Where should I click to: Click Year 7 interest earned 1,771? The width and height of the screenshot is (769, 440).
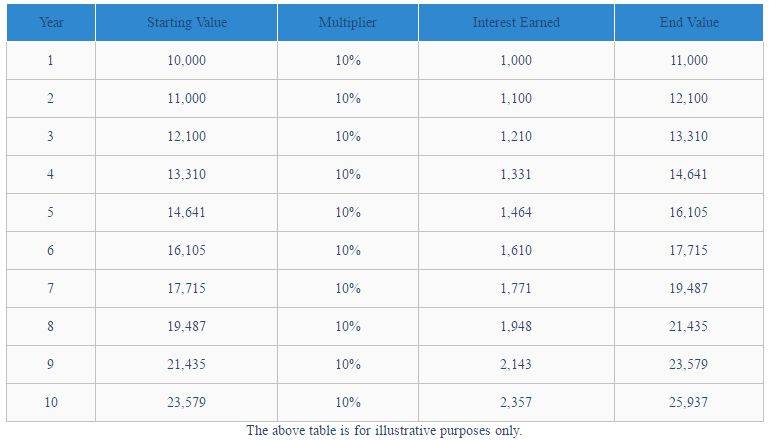pos(516,288)
